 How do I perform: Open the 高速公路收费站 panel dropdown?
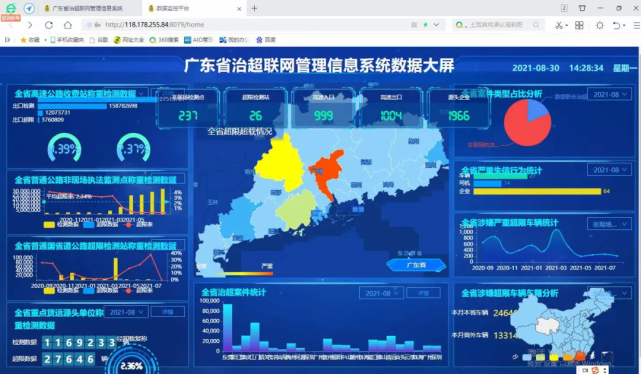126,93
